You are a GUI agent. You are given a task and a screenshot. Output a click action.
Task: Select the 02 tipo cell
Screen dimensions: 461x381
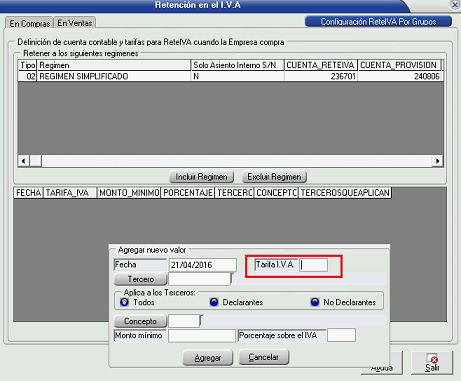click(28, 76)
